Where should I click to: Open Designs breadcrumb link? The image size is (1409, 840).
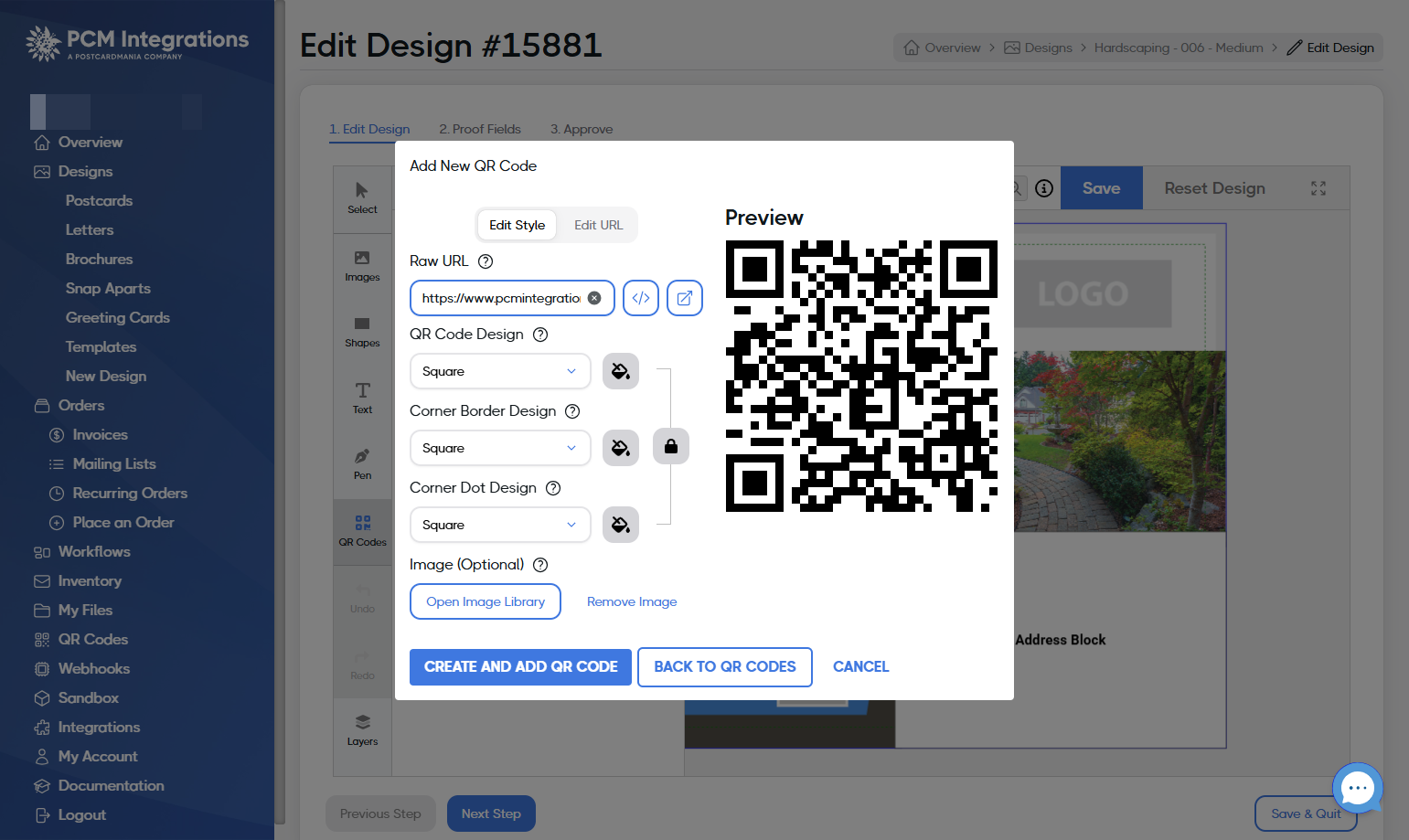(x=1038, y=48)
